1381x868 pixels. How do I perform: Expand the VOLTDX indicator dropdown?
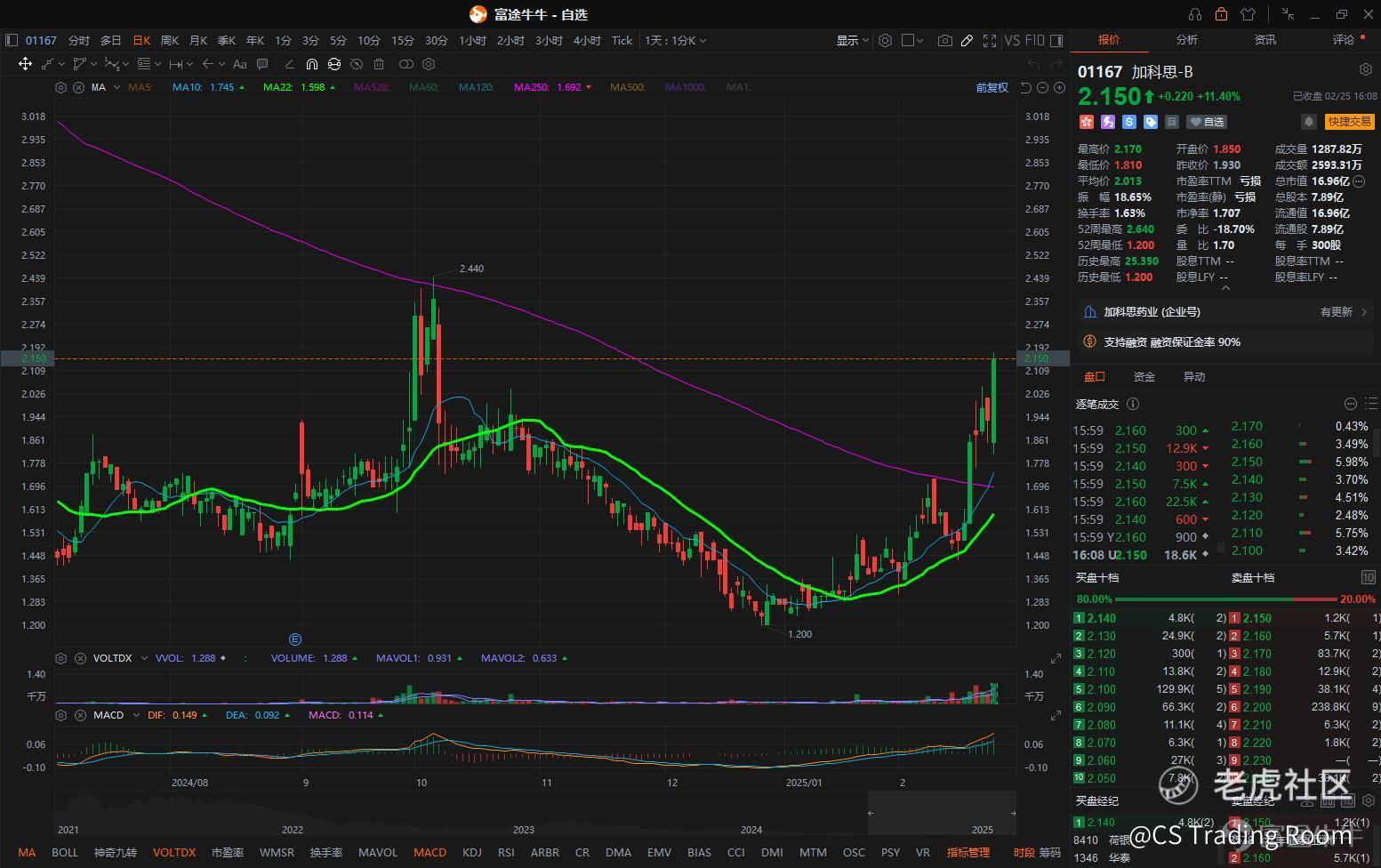(144, 658)
